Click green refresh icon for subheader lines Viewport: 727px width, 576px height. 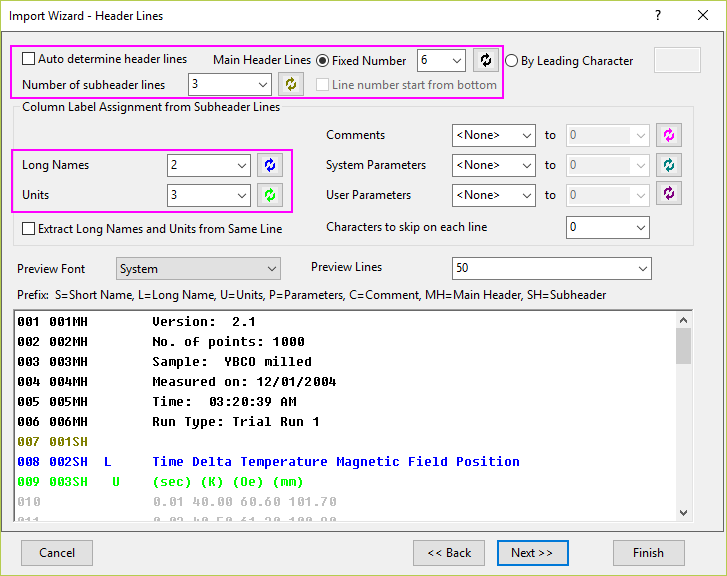point(290,85)
